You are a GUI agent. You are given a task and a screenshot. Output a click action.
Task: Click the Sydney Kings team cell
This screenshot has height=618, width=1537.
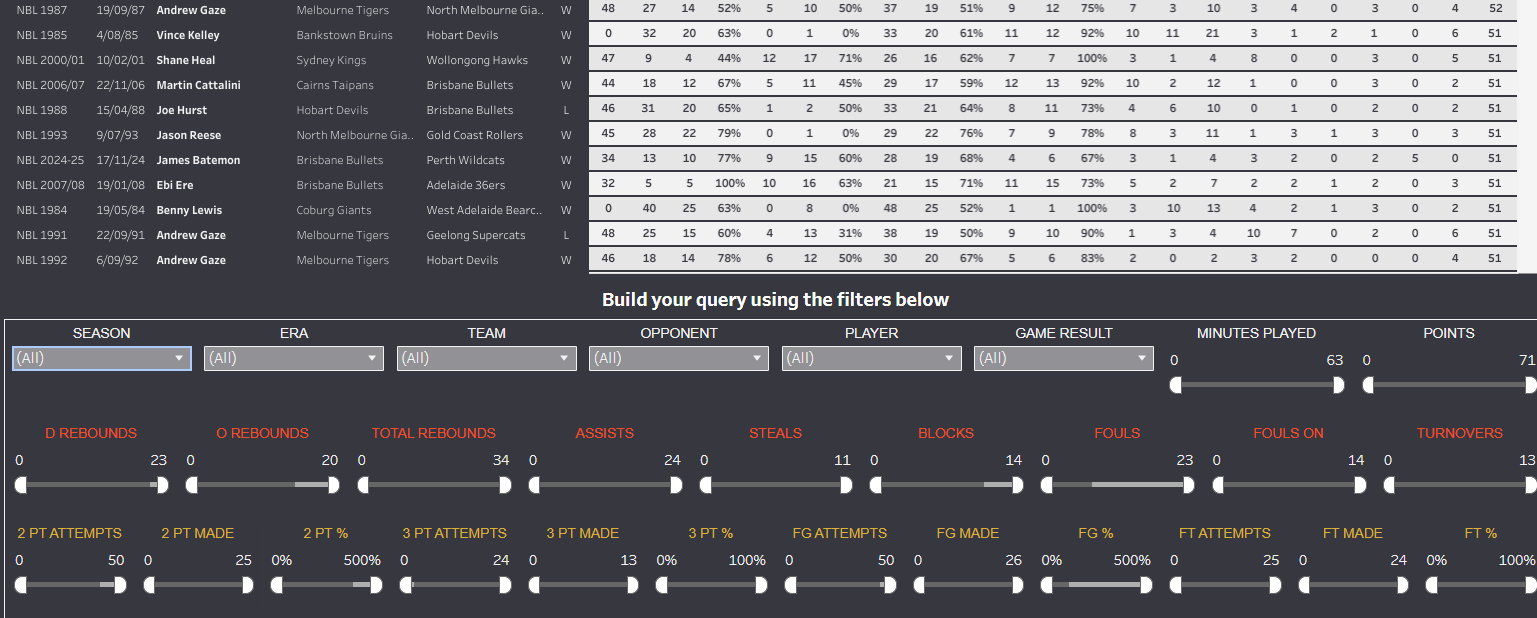click(332, 60)
